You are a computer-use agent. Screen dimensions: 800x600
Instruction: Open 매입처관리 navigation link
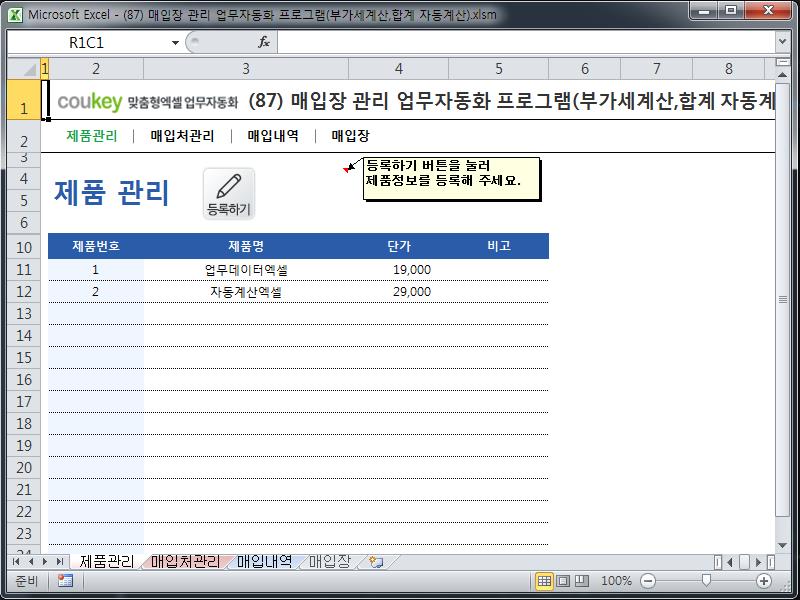[182, 136]
